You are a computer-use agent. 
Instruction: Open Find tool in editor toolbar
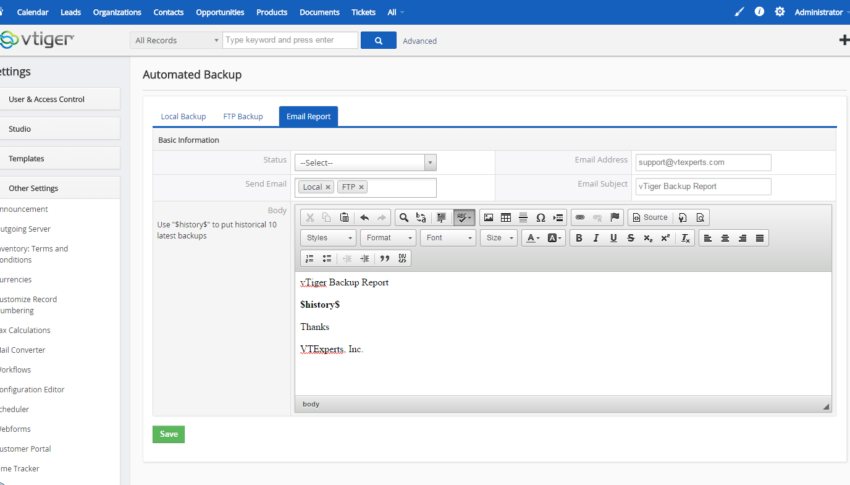[x=404, y=217]
